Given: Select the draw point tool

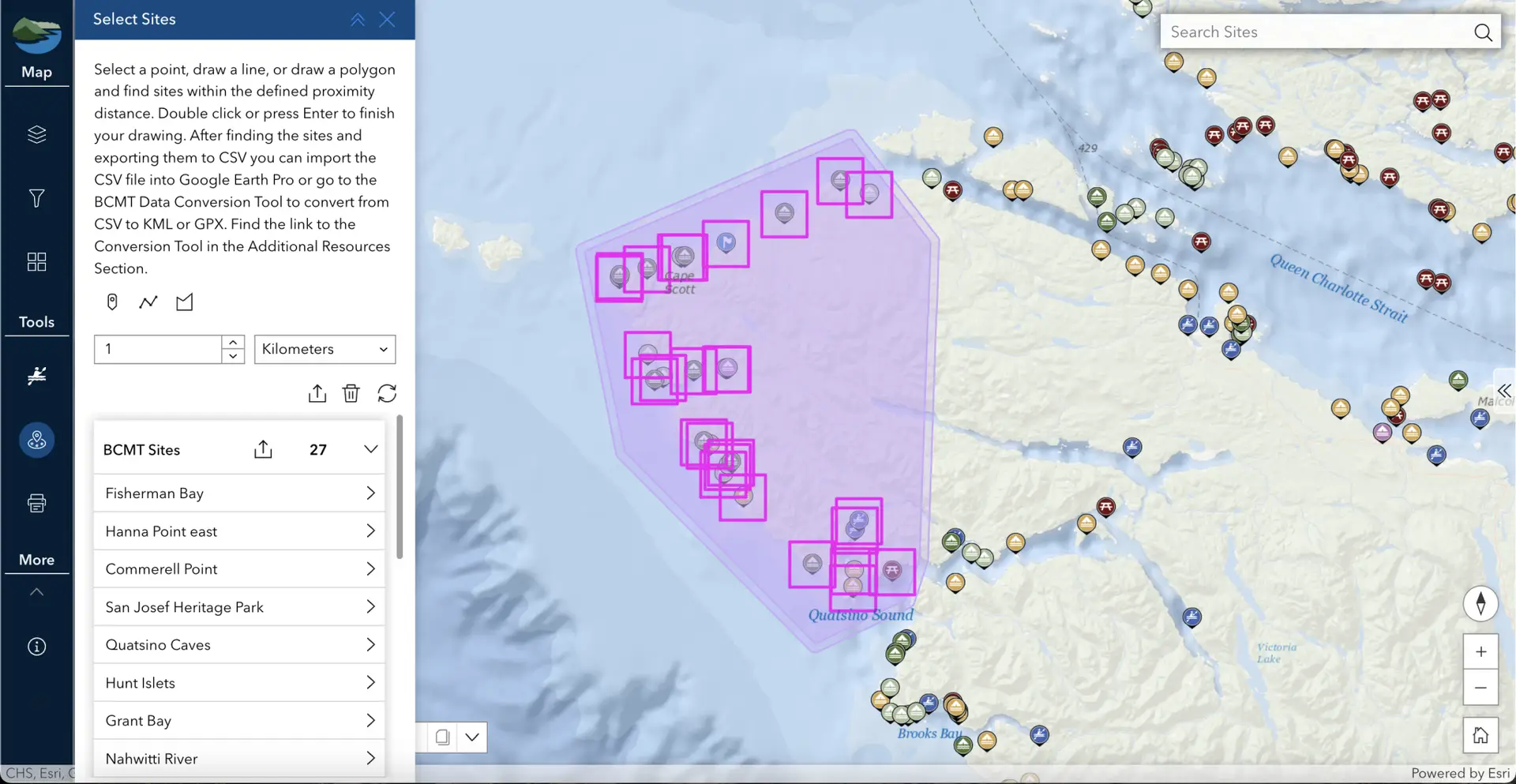Looking at the screenshot, I should click(112, 302).
